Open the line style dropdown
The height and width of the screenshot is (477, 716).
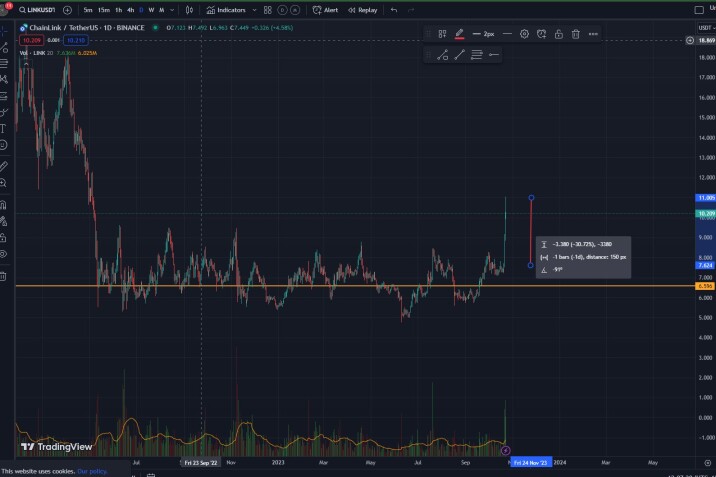point(507,34)
